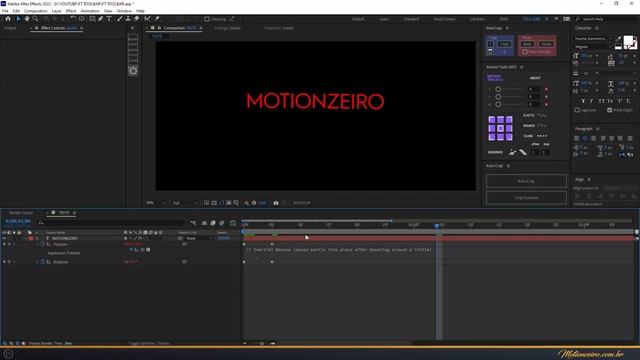This screenshot has width=640, height=360.
Task: Click the gear icon in the left panel strip
Action: [133, 71]
